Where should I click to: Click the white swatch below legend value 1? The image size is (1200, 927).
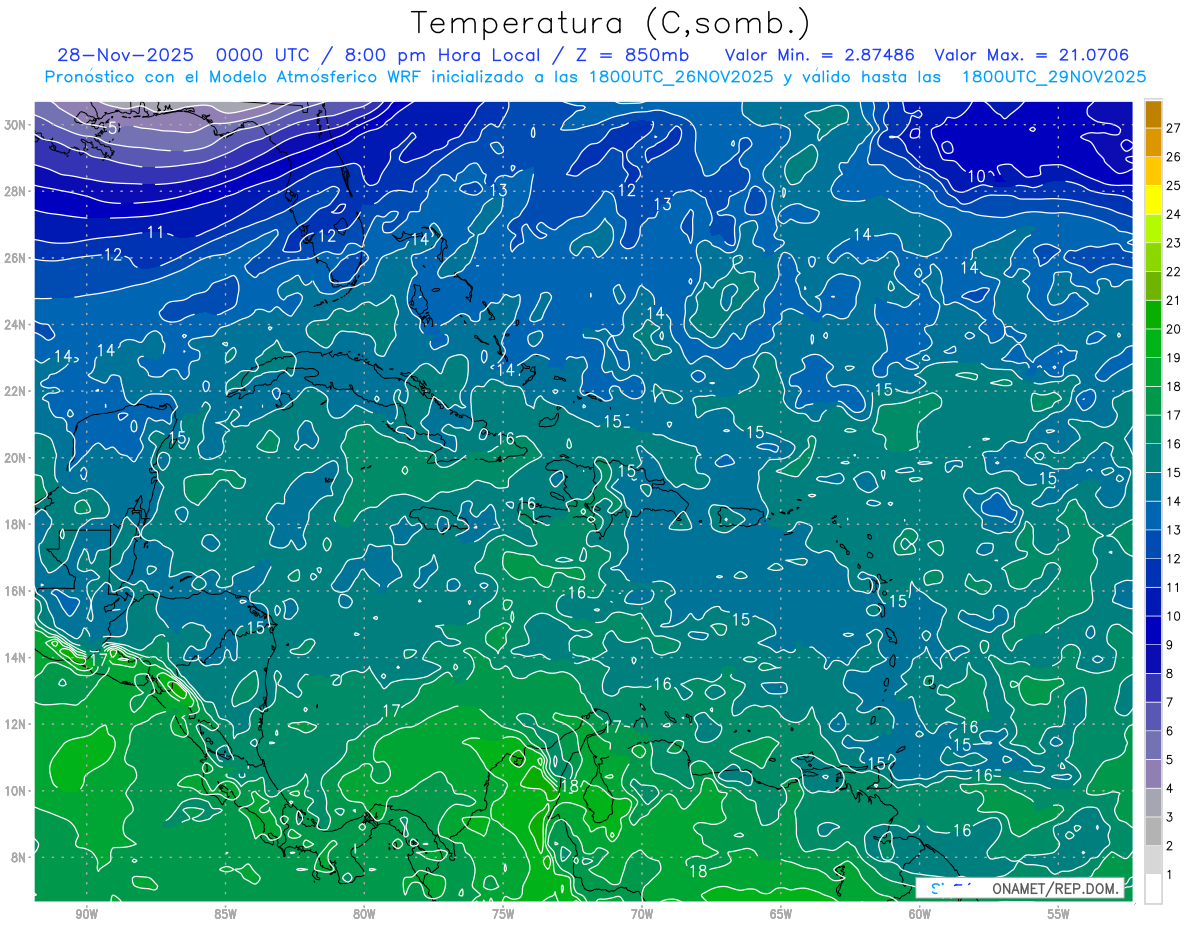(x=1153, y=889)
